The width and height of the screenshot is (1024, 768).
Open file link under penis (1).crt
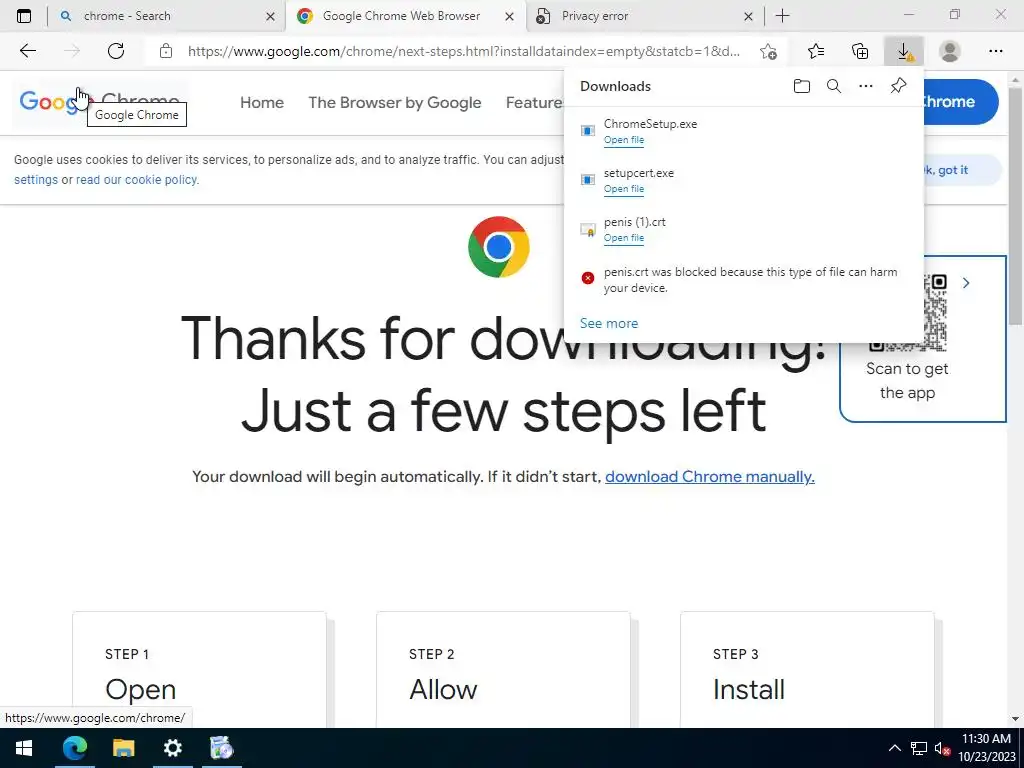coord(624,238)
